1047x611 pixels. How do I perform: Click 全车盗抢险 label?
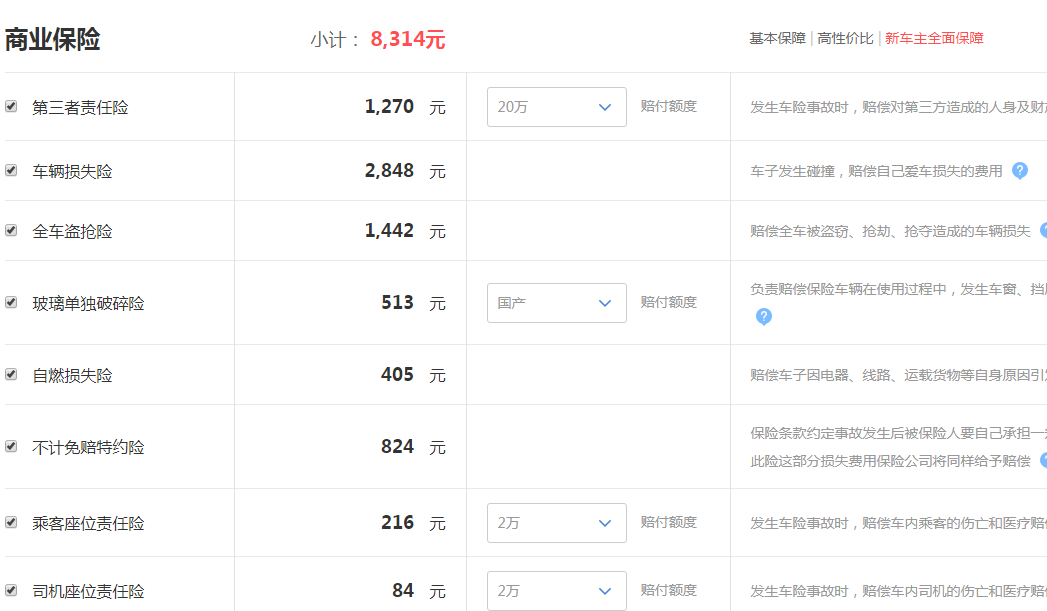(x=72, y=232)
